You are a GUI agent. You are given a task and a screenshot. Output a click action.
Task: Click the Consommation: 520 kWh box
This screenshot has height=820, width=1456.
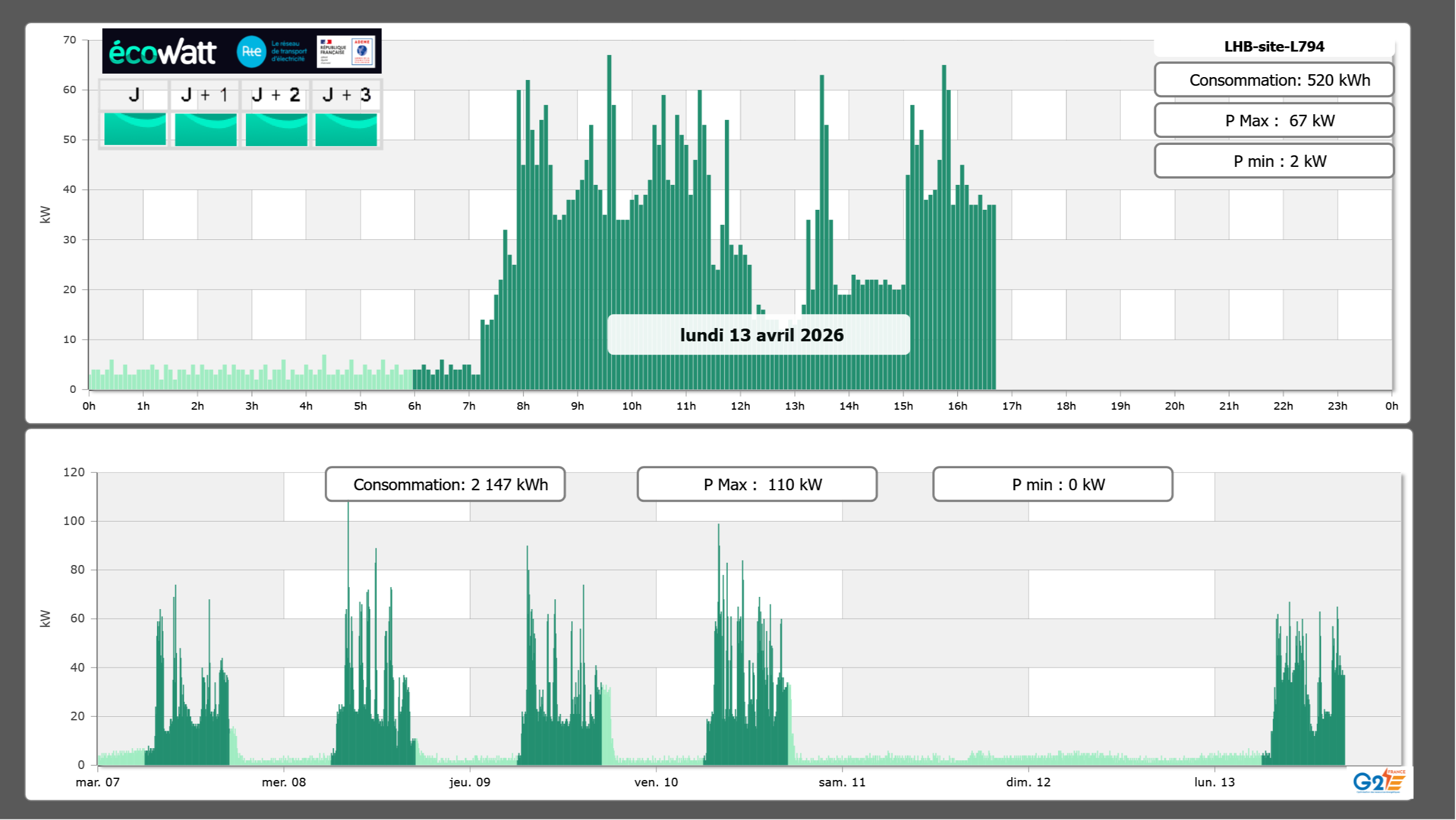click(1274, 80)
